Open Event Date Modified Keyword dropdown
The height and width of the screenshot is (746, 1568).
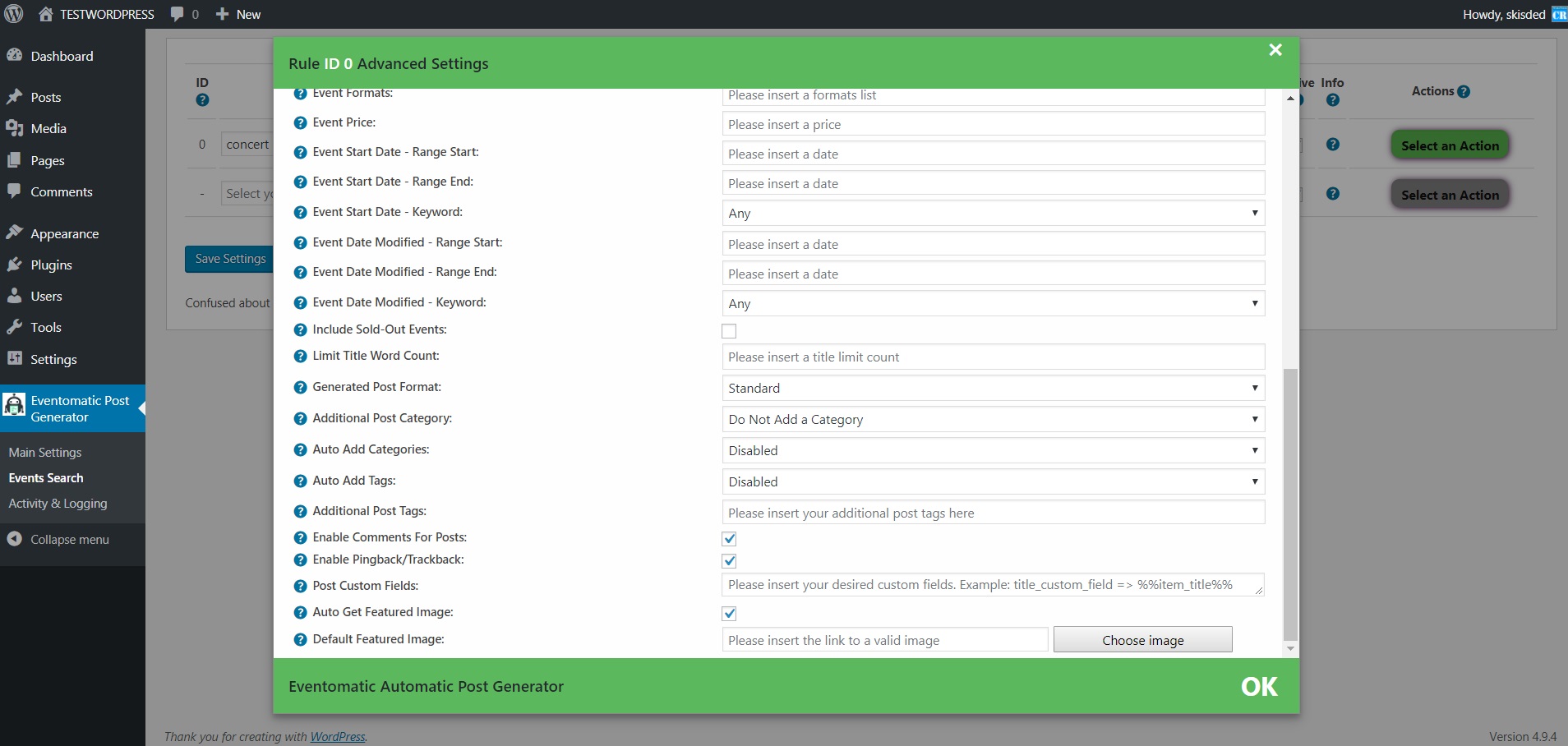(x=993, y=304)
